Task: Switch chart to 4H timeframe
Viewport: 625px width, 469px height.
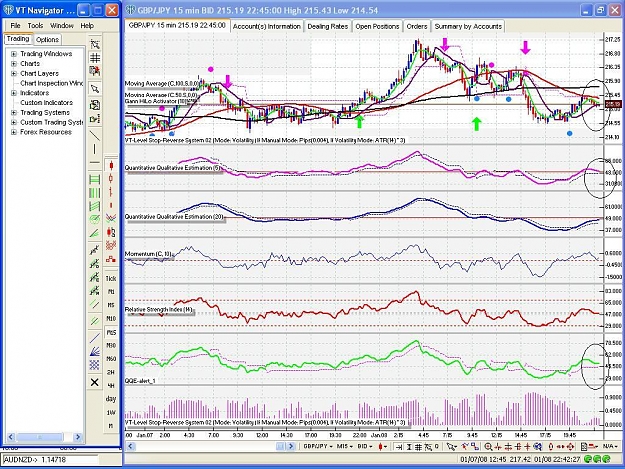Action: pyautogui.click(x=111, y=385)
